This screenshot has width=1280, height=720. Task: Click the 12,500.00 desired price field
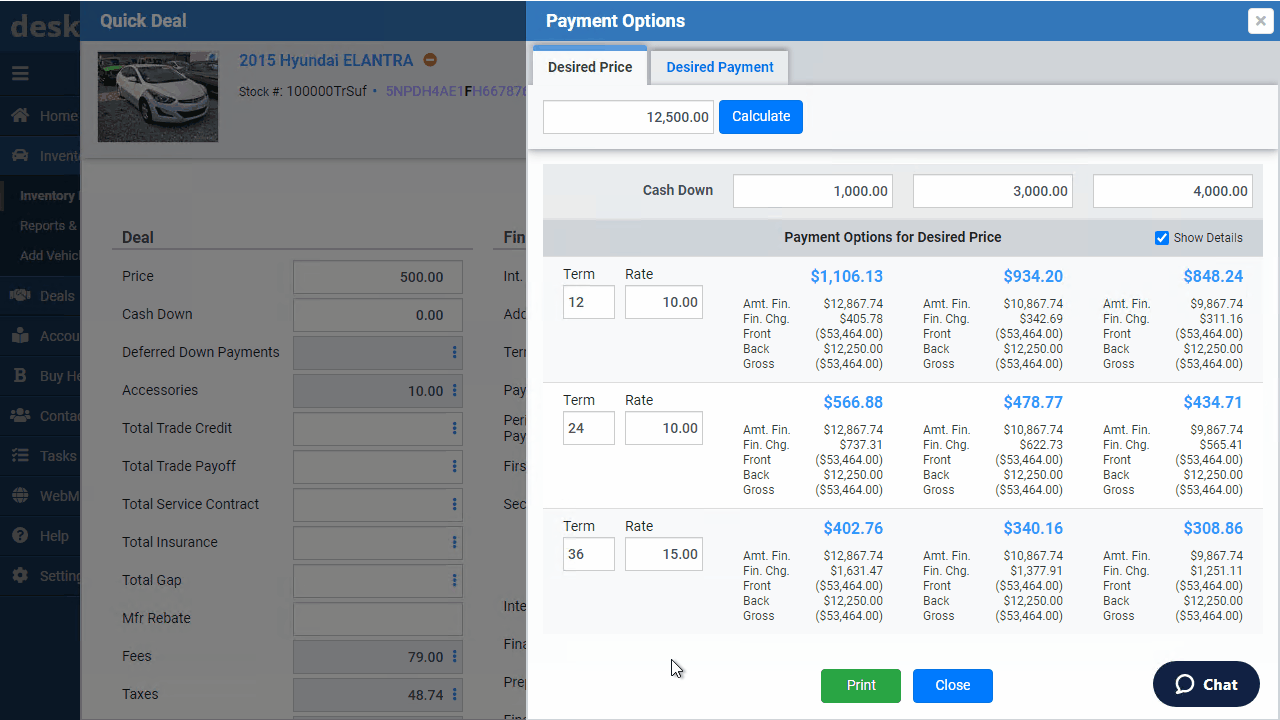628,117
